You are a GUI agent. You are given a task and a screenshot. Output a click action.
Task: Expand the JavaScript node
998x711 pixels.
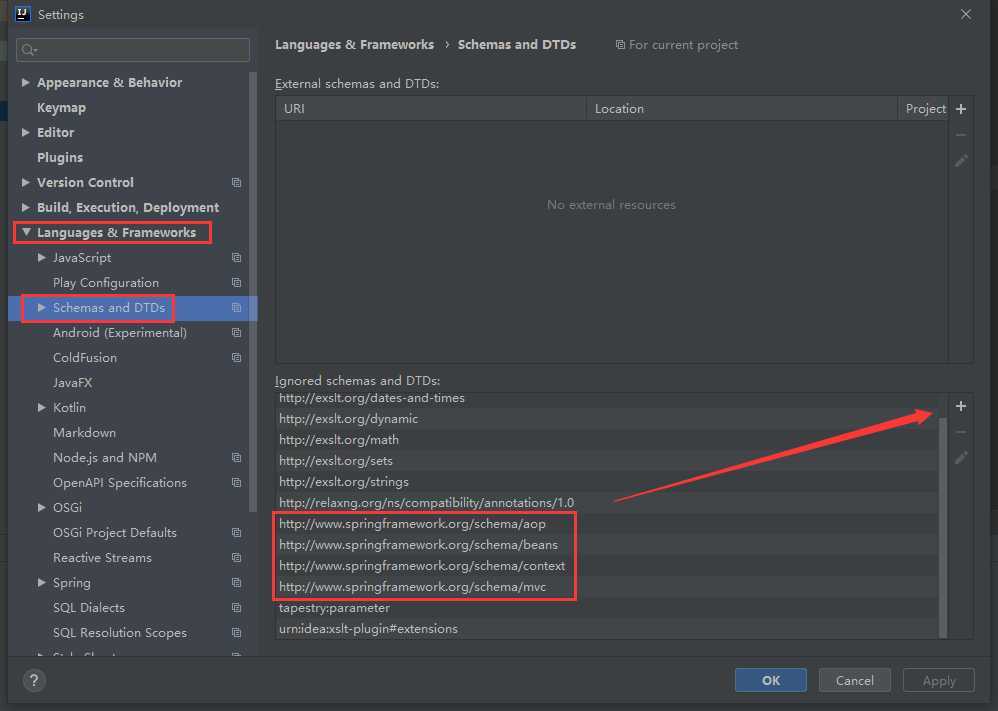click(x=41, y=258)
